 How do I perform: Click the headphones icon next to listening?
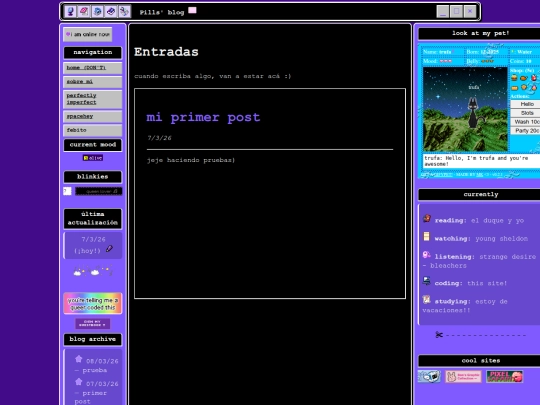[426, 255]
